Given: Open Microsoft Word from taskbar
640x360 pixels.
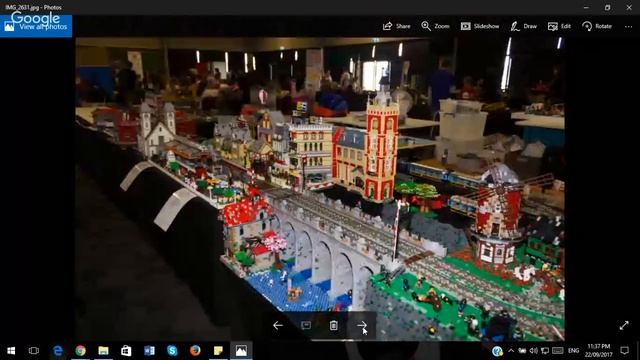Looking at the screenshot, I should click(149, 350).
